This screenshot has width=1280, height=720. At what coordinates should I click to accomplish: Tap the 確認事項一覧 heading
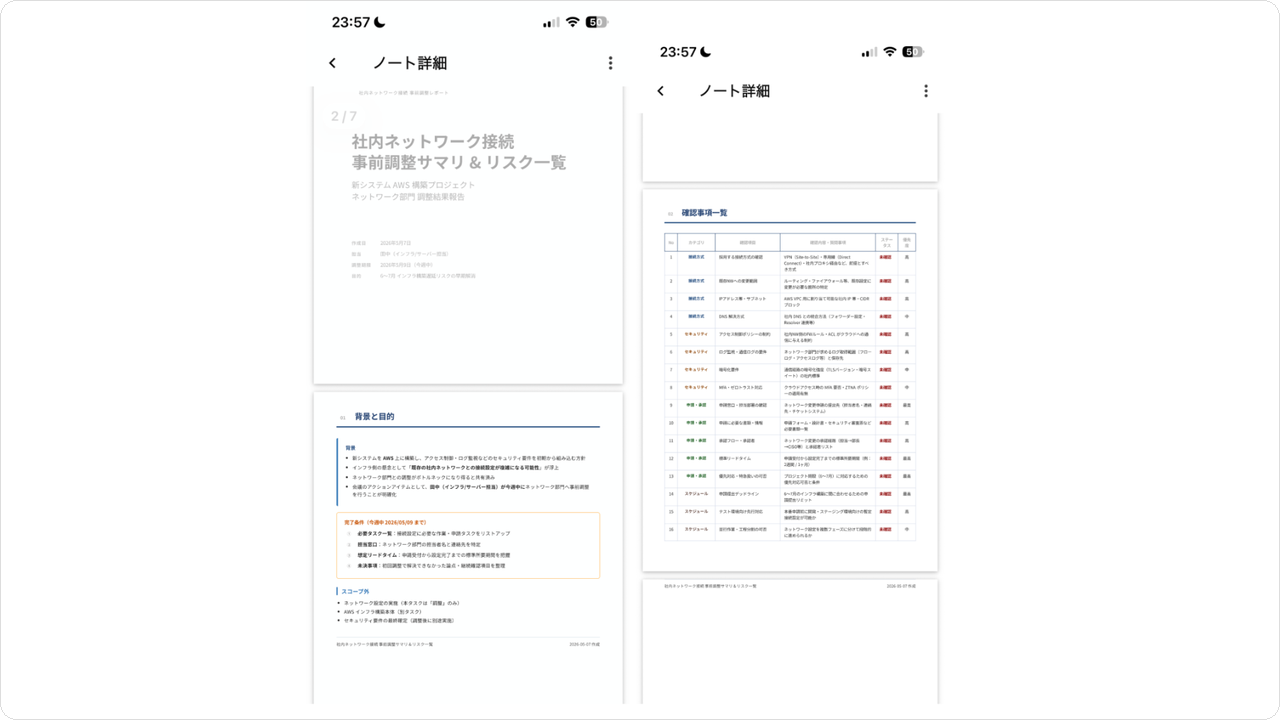coord(704,213)
